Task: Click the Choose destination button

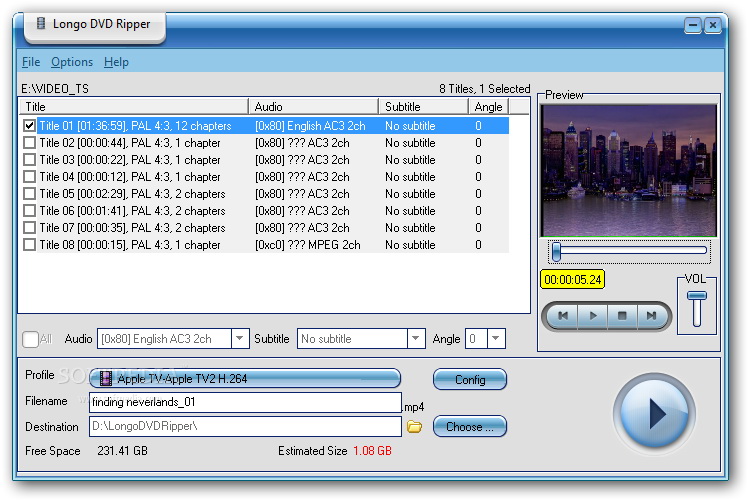Action: pos(469,427)
